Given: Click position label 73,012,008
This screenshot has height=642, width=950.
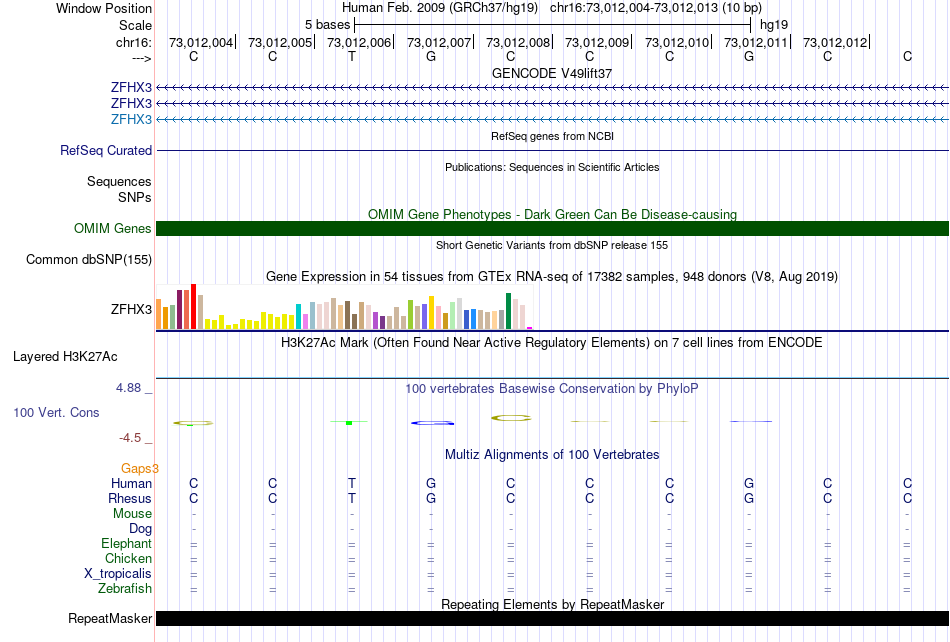Looking at the screenshot, I should click(x=518, y=42).
